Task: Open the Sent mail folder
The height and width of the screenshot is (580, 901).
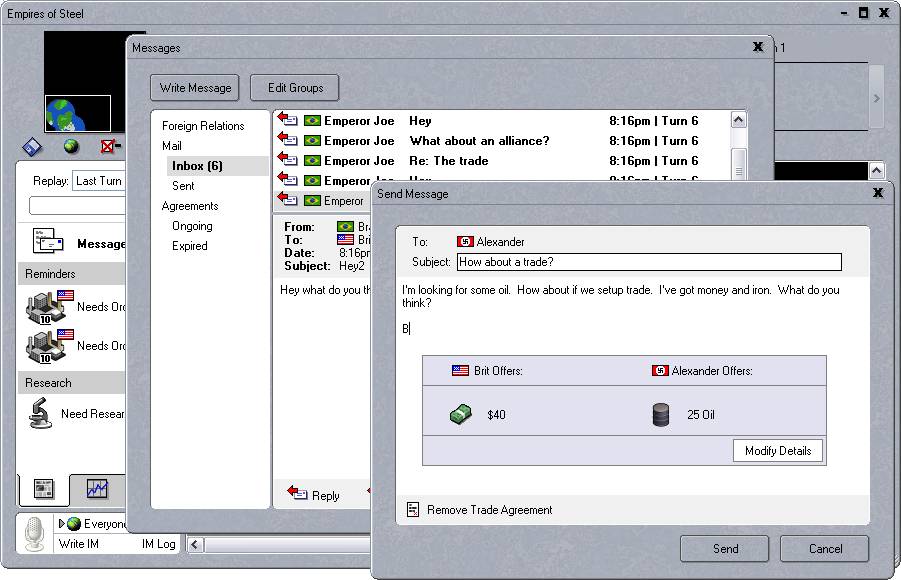Action: (183, 186)
